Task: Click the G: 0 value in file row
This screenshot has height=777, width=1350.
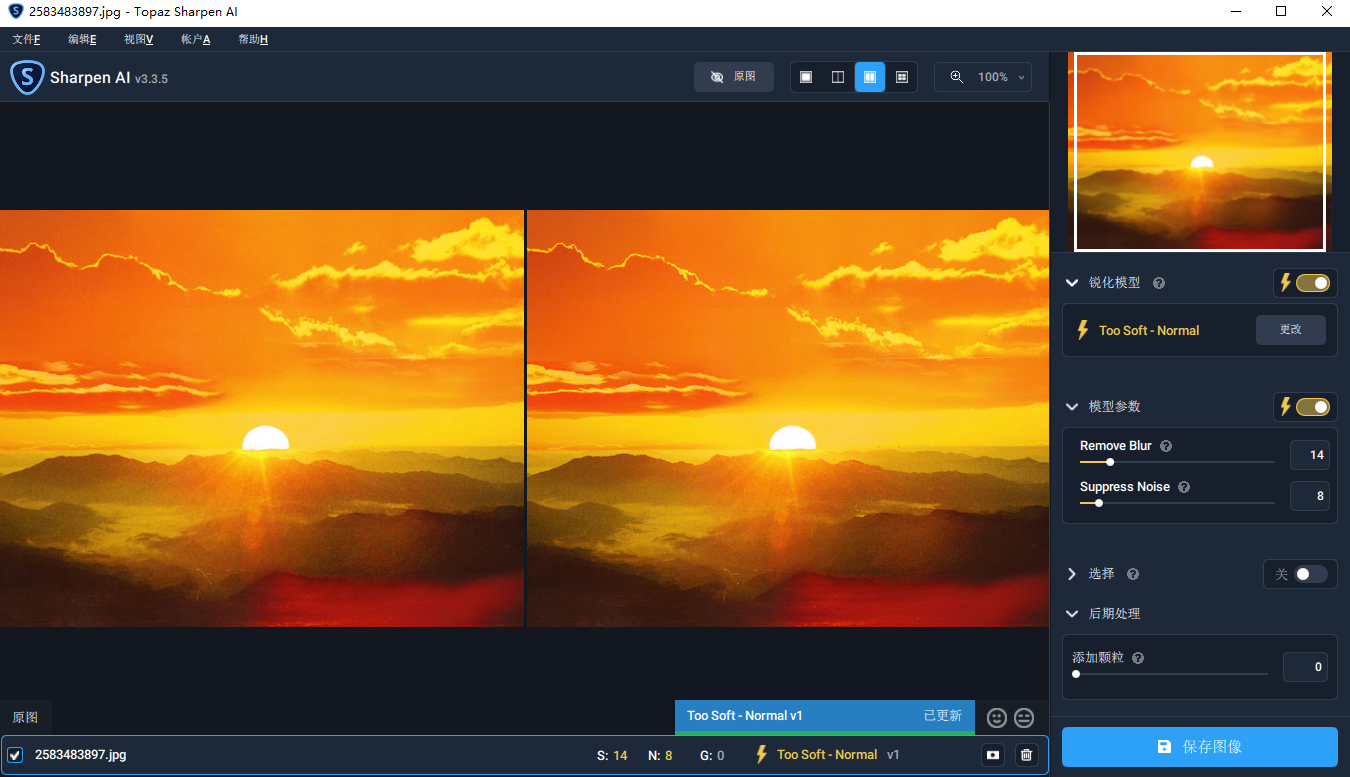Action: [712, 755]
